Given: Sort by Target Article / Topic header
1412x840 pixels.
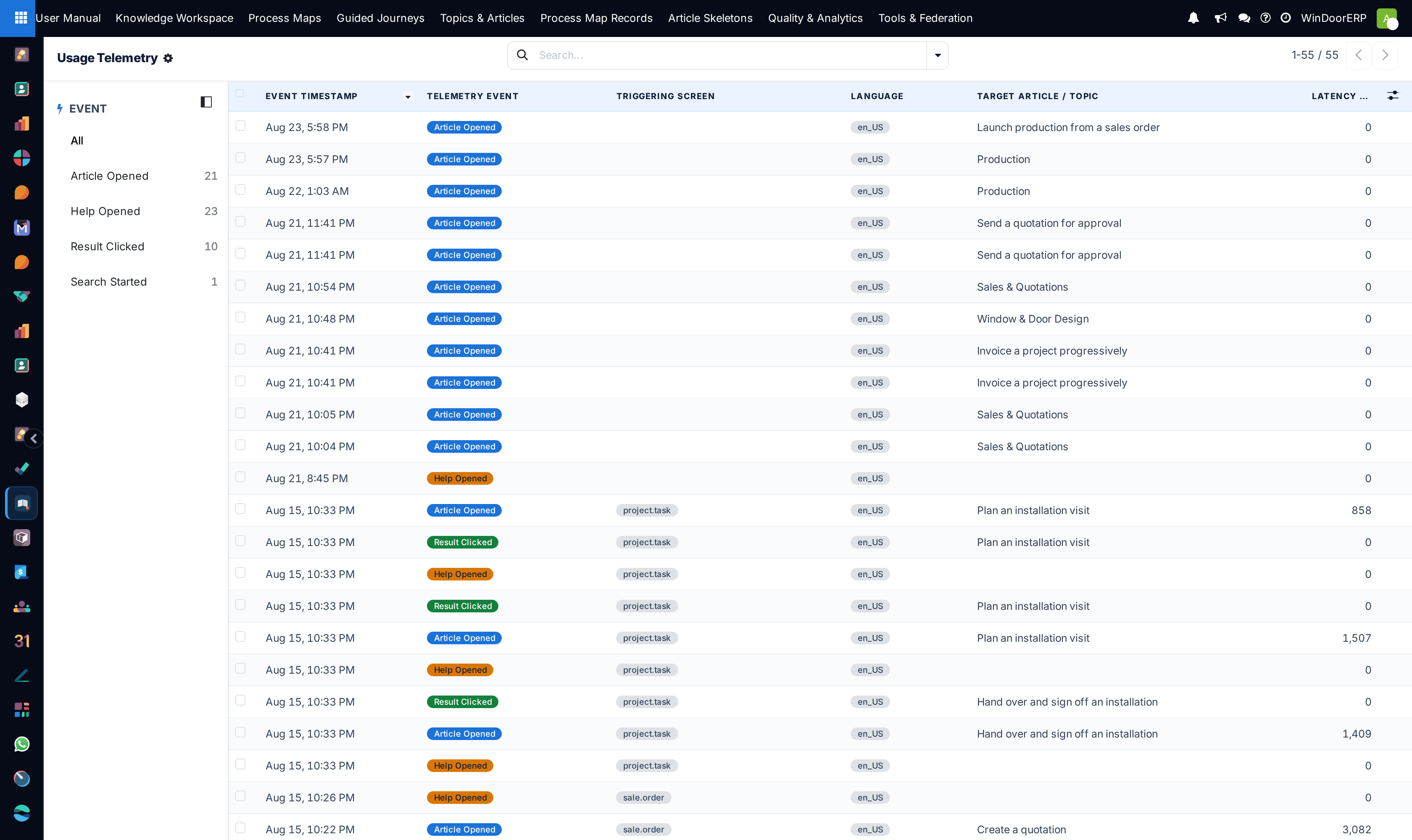Looking at the screenshot, I should coord(1037,96).
